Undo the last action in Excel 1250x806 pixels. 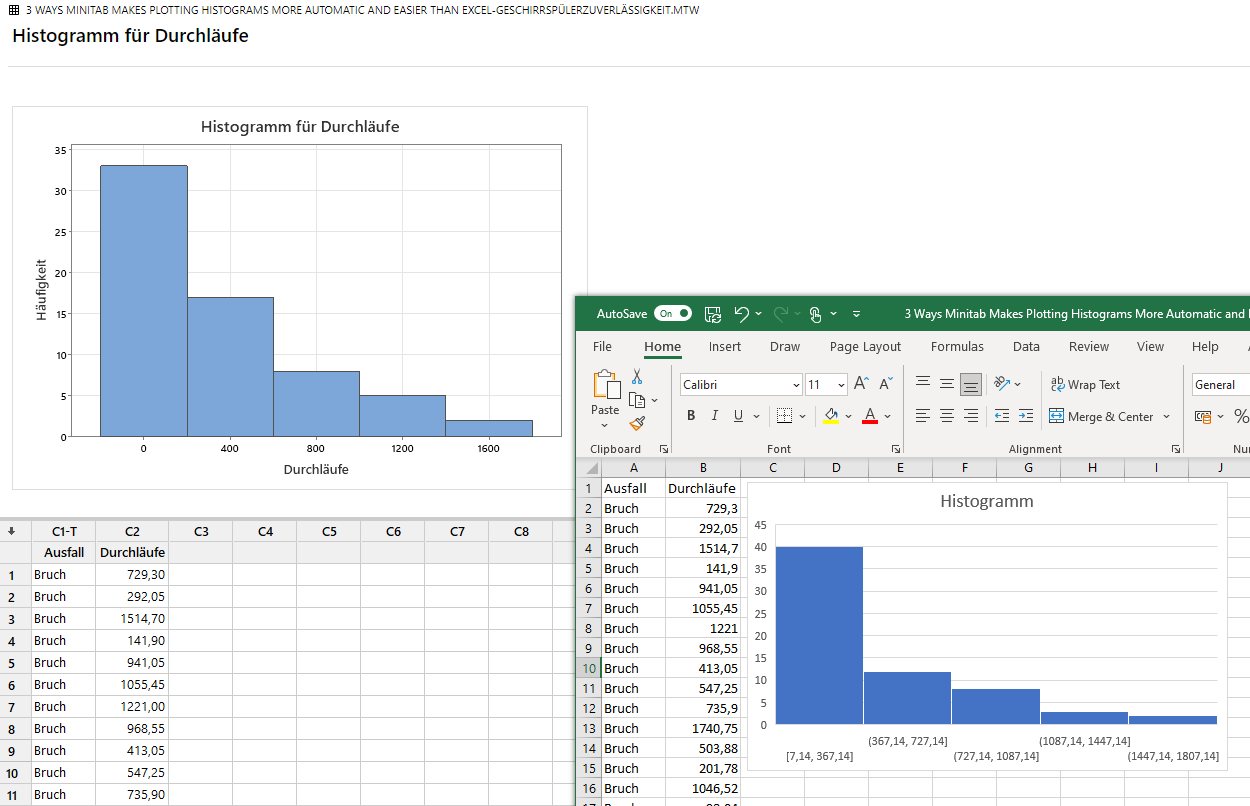741,314
